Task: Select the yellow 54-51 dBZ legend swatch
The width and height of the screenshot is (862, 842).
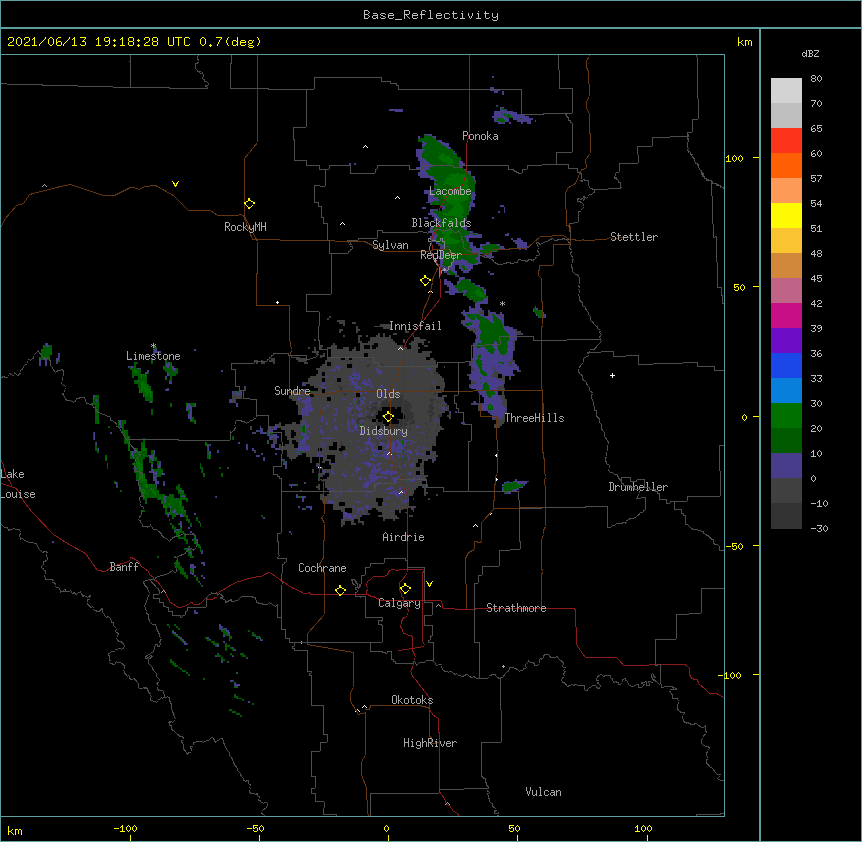Action: [786, 215]
